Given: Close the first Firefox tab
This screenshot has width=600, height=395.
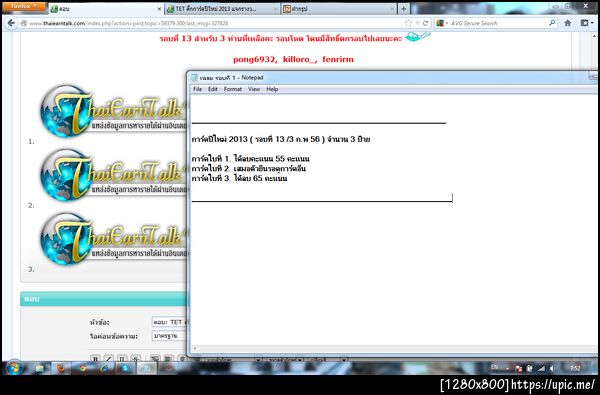Looking at the screenshot, I should coord(159,9).
